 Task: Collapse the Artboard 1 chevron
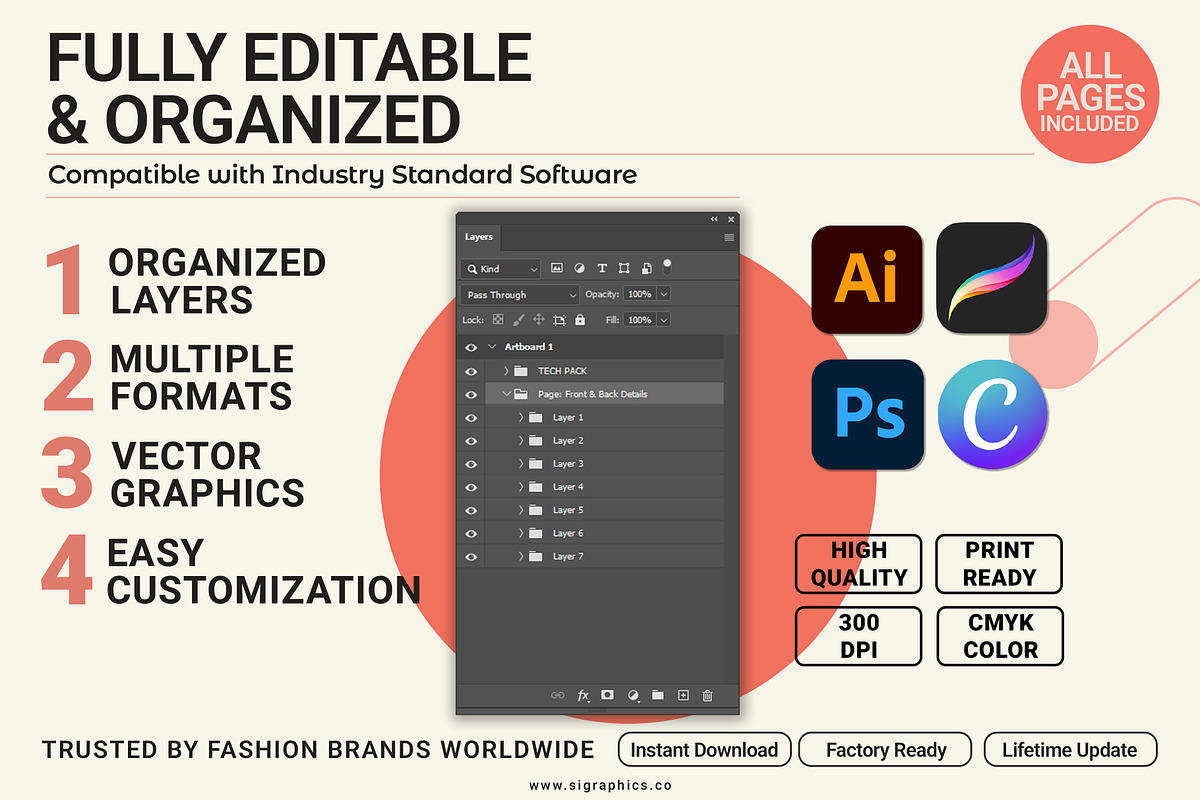491,347
